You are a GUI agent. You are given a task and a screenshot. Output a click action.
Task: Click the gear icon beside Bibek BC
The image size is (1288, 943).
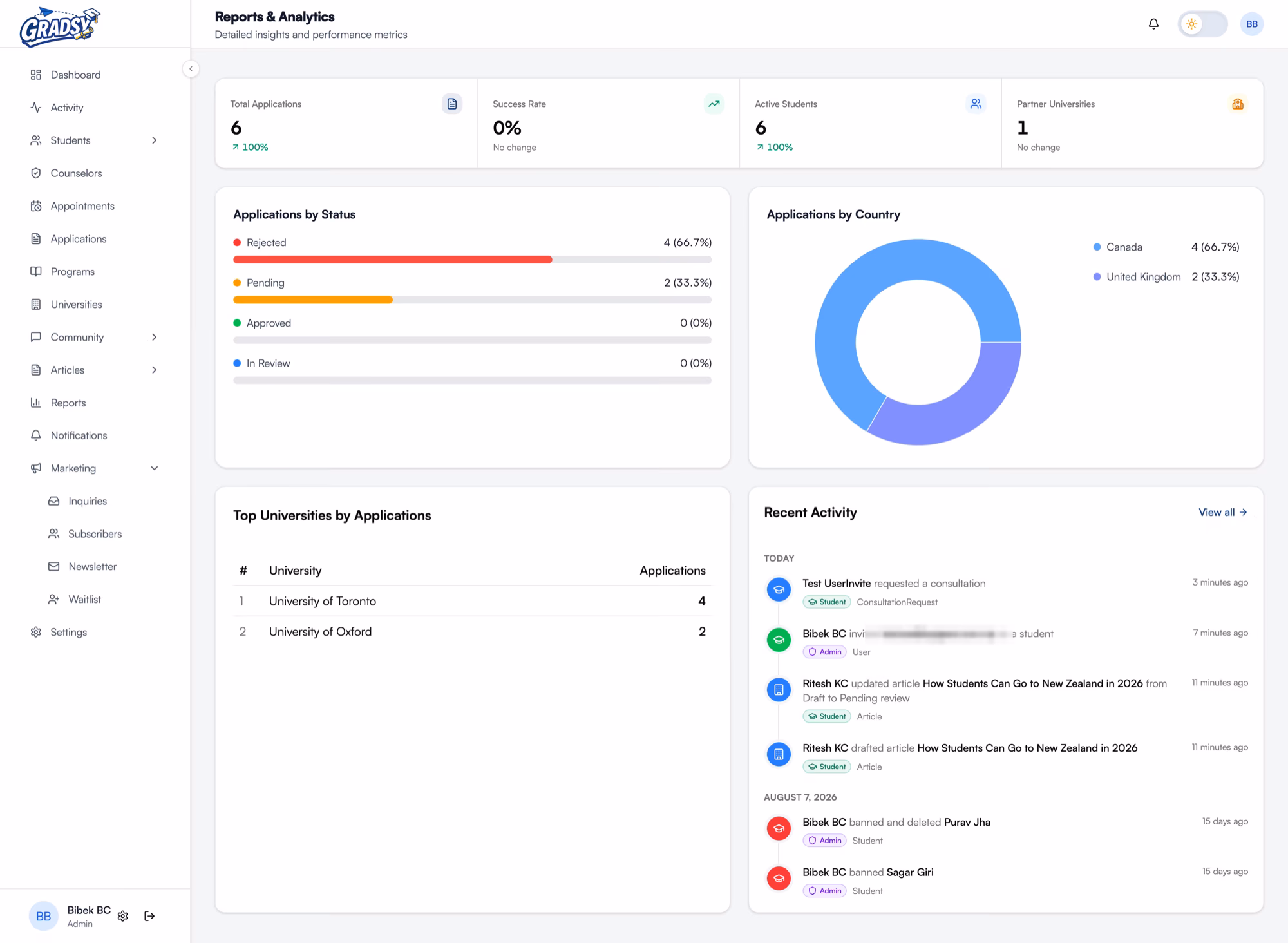(x=123, y=916)
